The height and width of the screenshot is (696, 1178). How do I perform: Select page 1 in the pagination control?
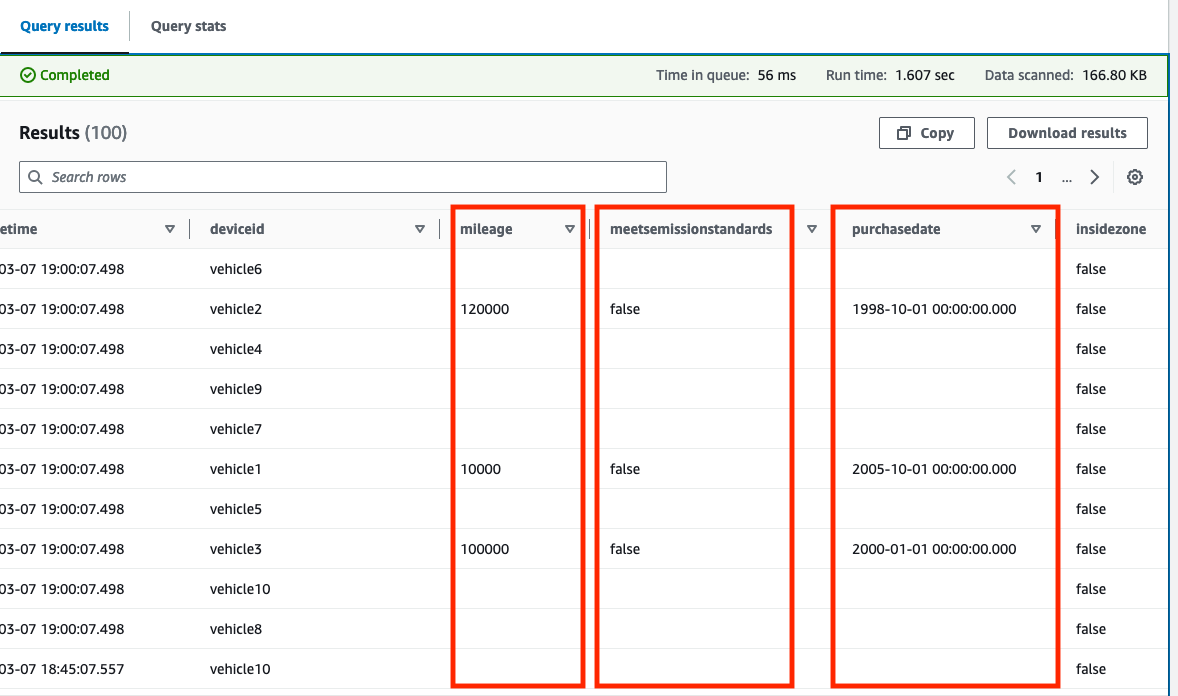point(1038,176)
